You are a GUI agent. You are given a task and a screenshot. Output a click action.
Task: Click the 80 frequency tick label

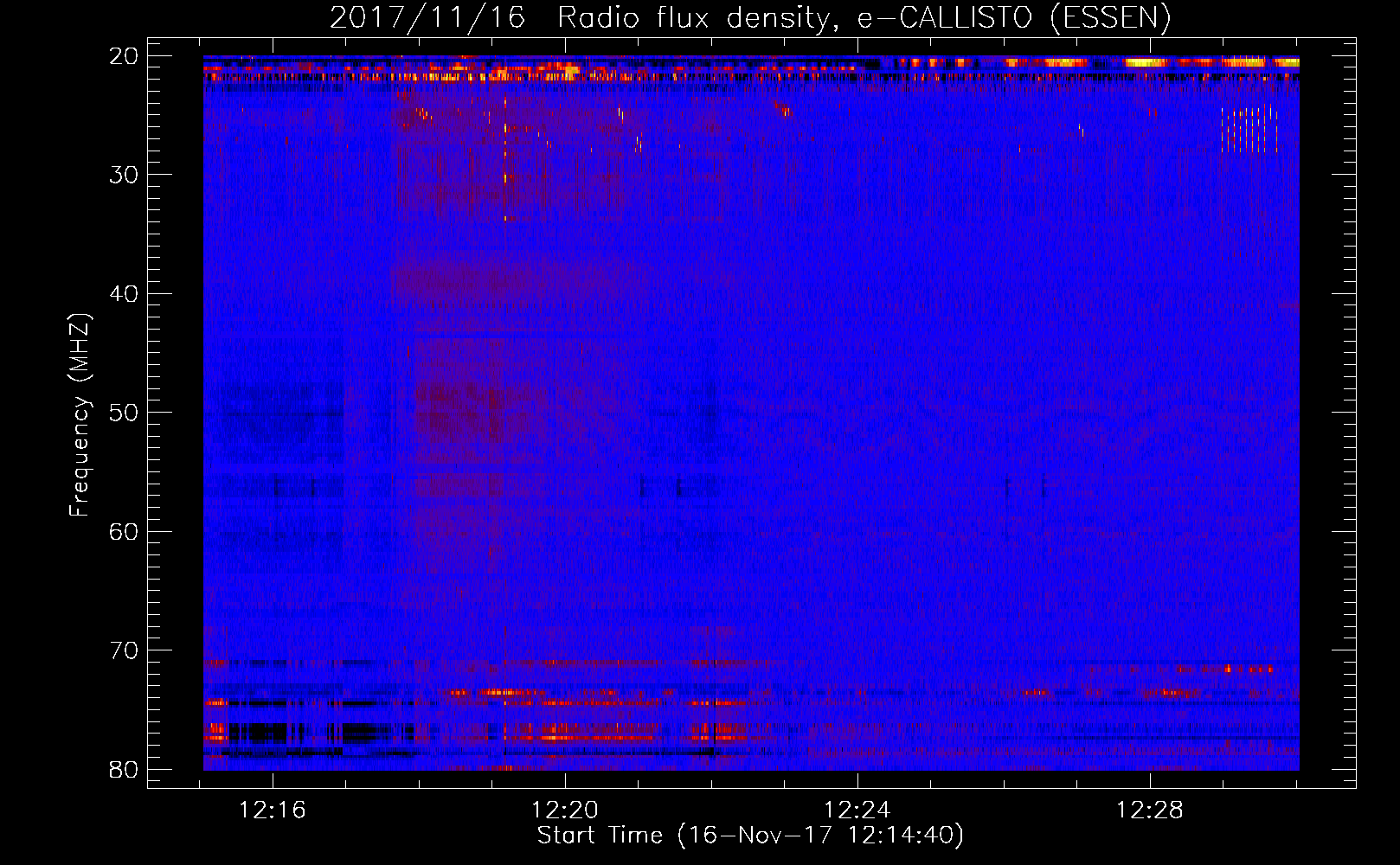click(125, 770)
